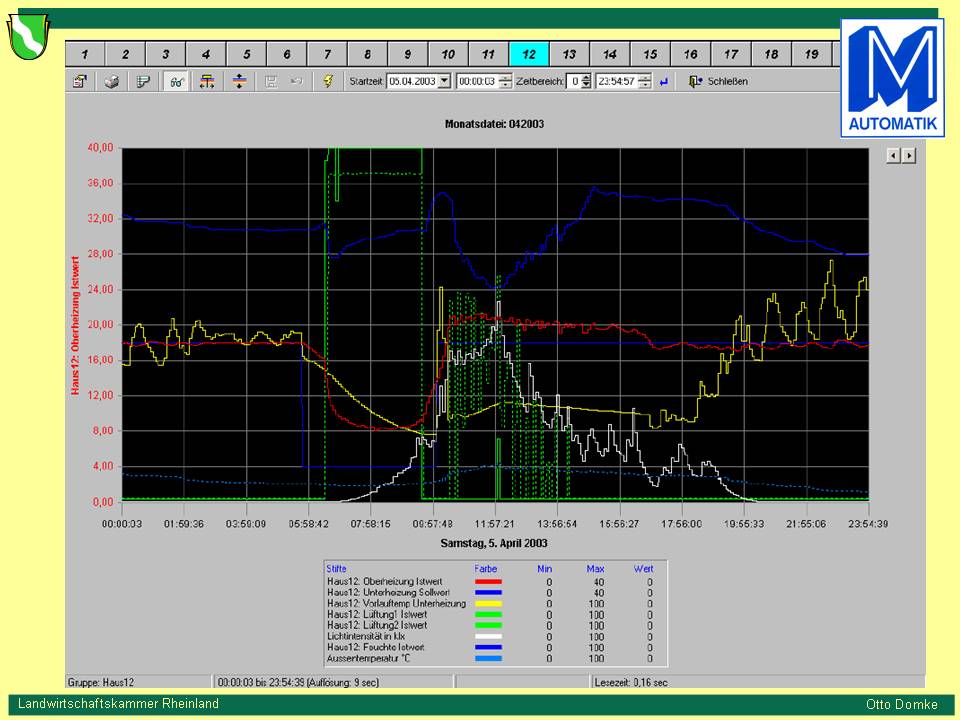Click yellow swatch for Vorlauftemp Unterheizung
This screenshot has height=720, width=960.
coord(487,604)
